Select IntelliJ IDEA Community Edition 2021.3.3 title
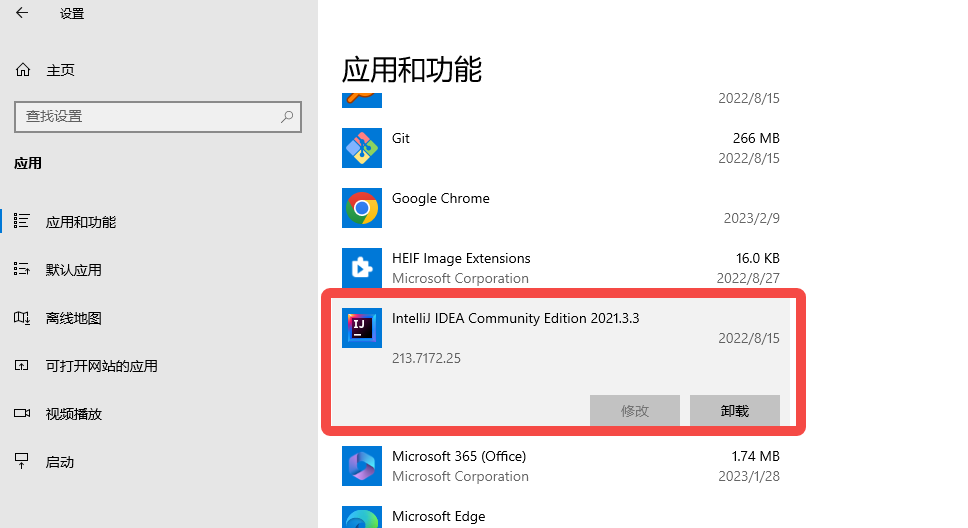Image resolution: width=968 pixels, height=528 pixels. click(x=515, y=318)
